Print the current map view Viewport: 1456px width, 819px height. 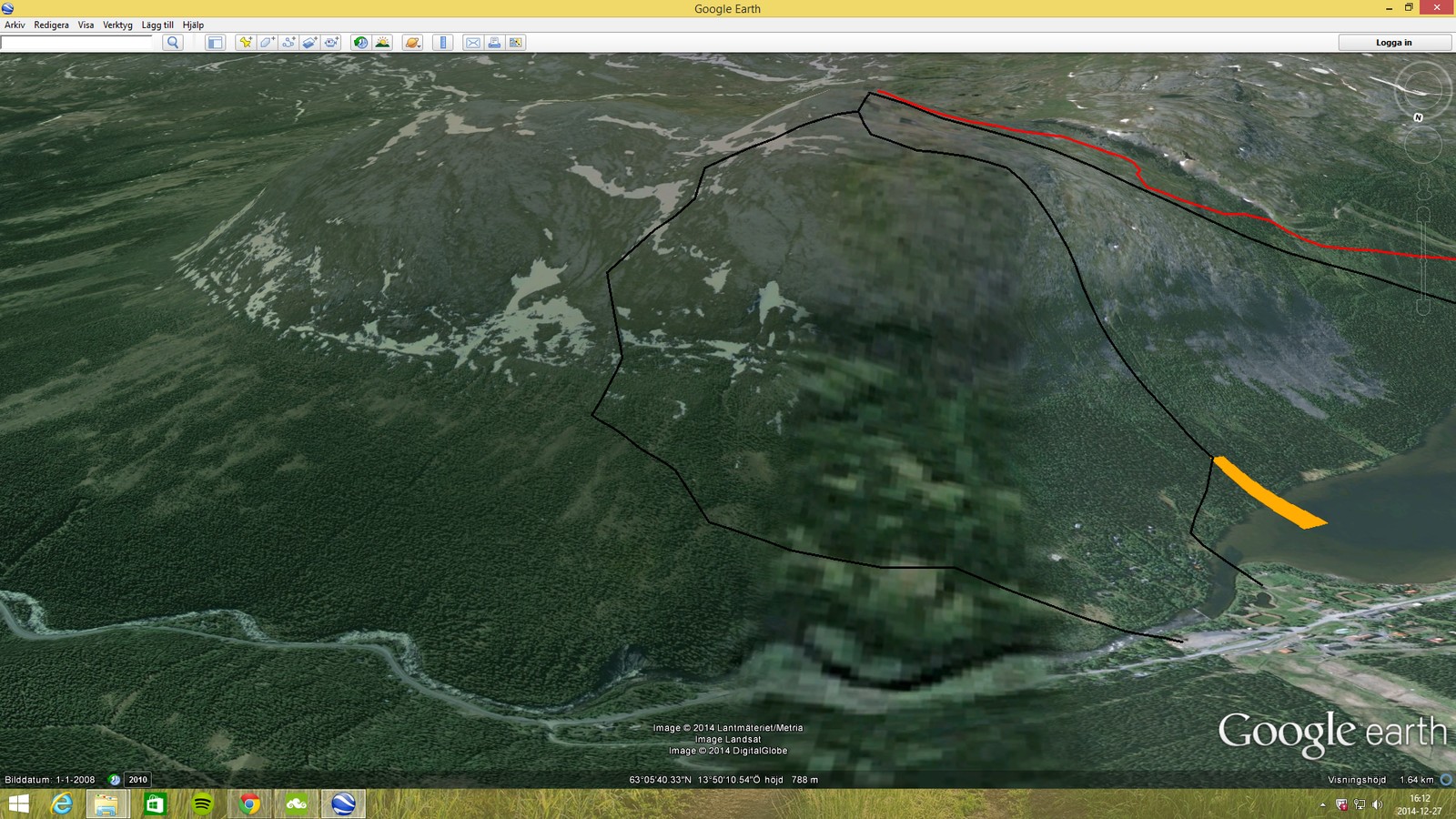[x=494, y=43]
